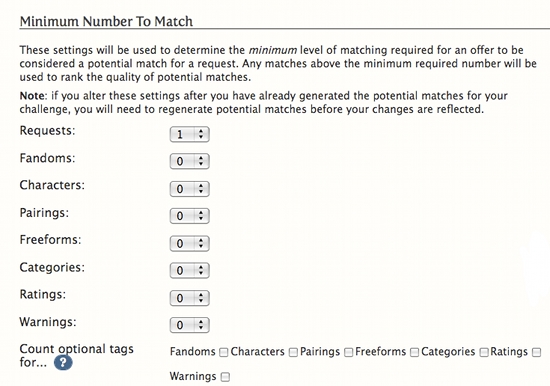
Task: Enable optional tags checkbox for Pairings
Action: tap(348, 352)
